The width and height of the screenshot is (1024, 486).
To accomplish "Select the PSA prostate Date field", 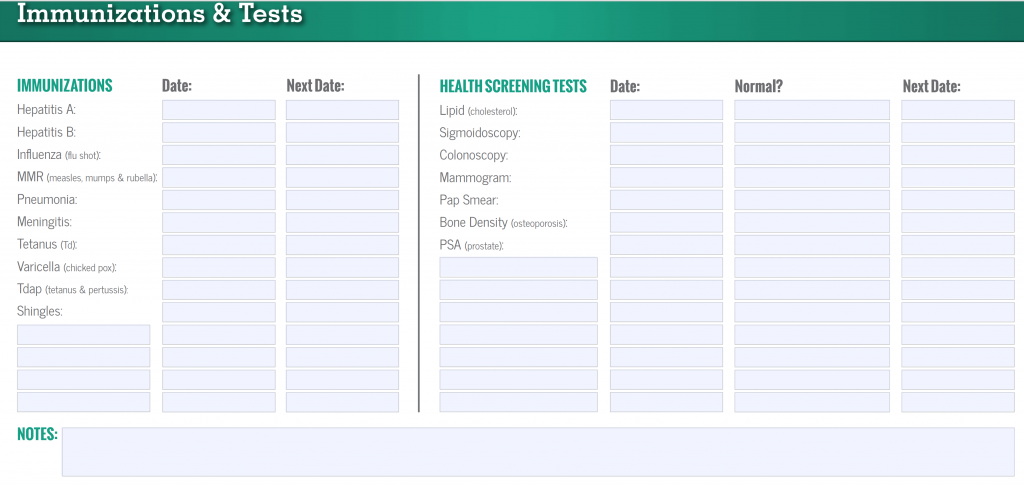I will [666, 245].
